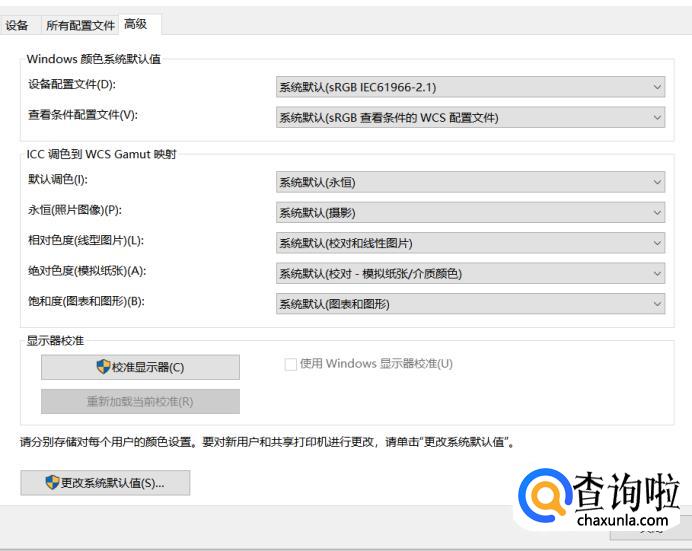
Task: Open the 相对色度(线型图片) dropdown
Action: (x=470, y=243)
